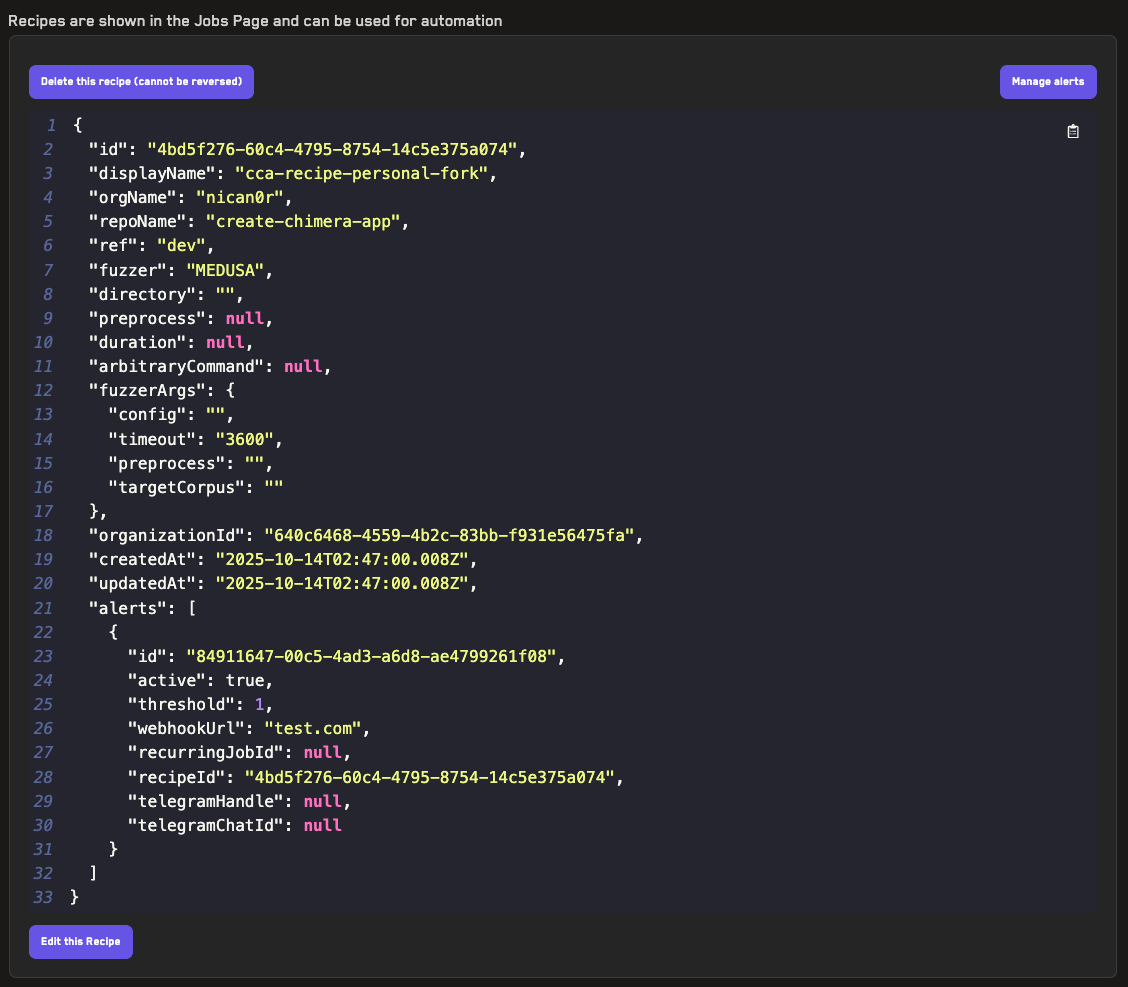The image size is (1128, 987).
Task: Open Manage alerts
Action: [1047, 82]
